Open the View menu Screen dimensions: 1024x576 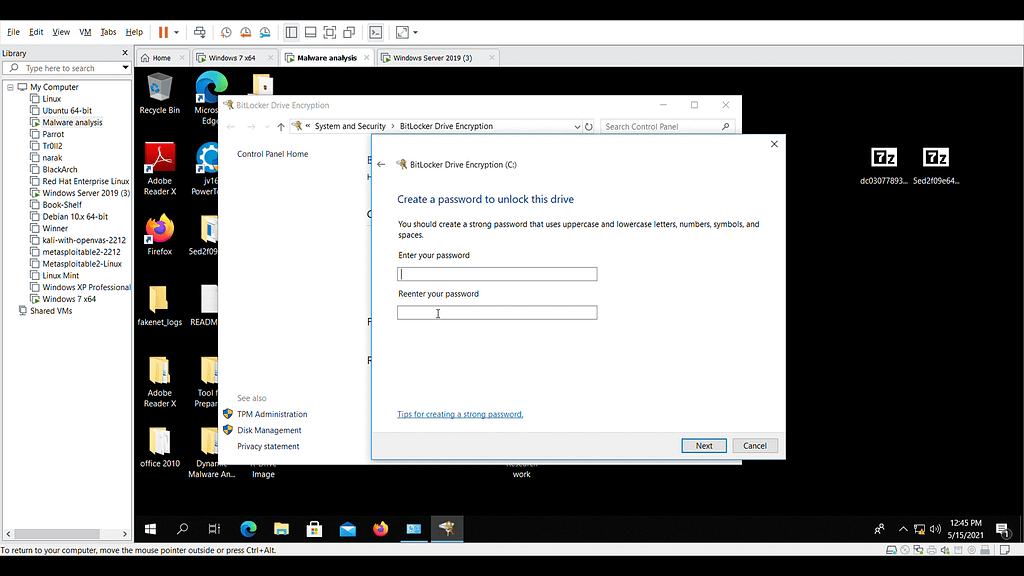click(x=61, y=32)
